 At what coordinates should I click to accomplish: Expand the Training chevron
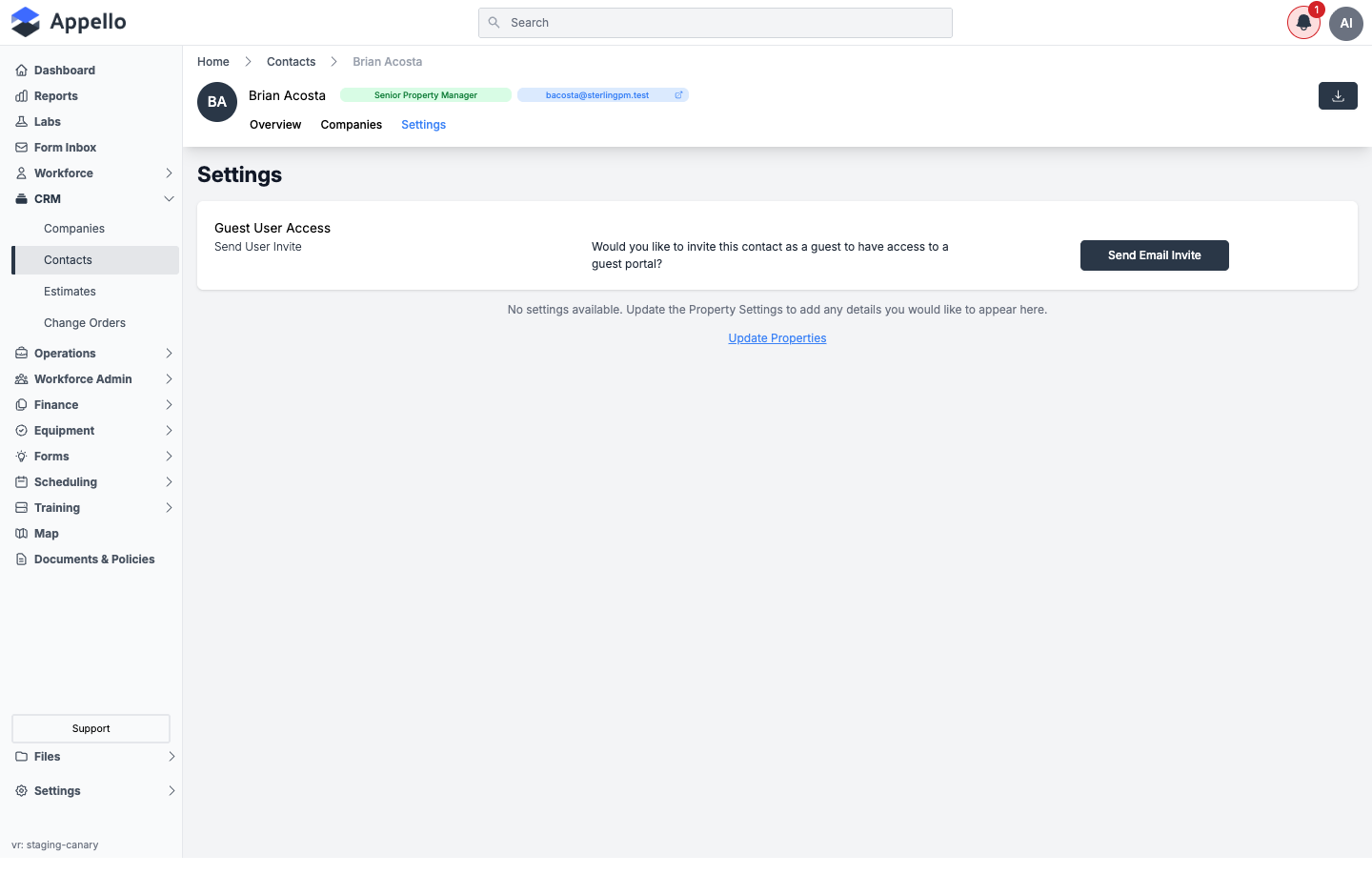pos(169,508)
